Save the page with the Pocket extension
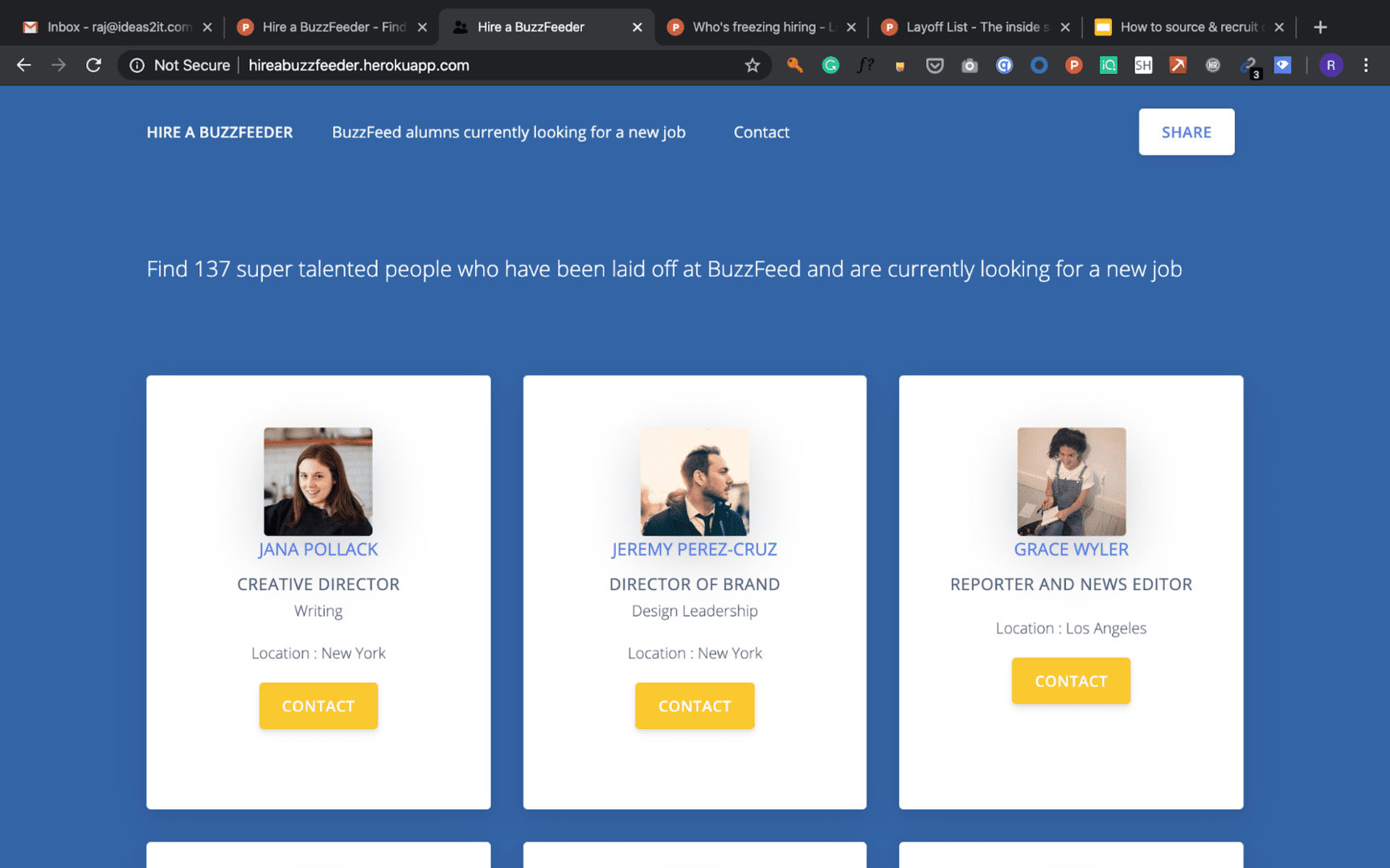Viewport: 1390px width, 868px height. pyautogui.click(x=934, y=65)
